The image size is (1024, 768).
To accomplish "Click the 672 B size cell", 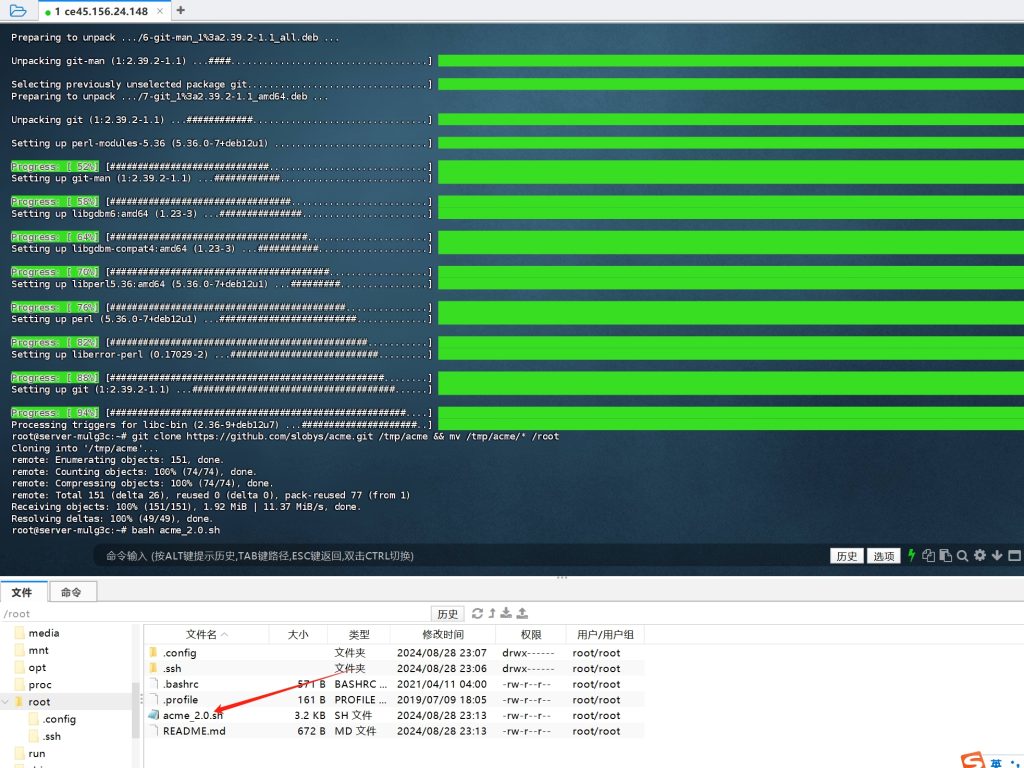I will [312, 731].
